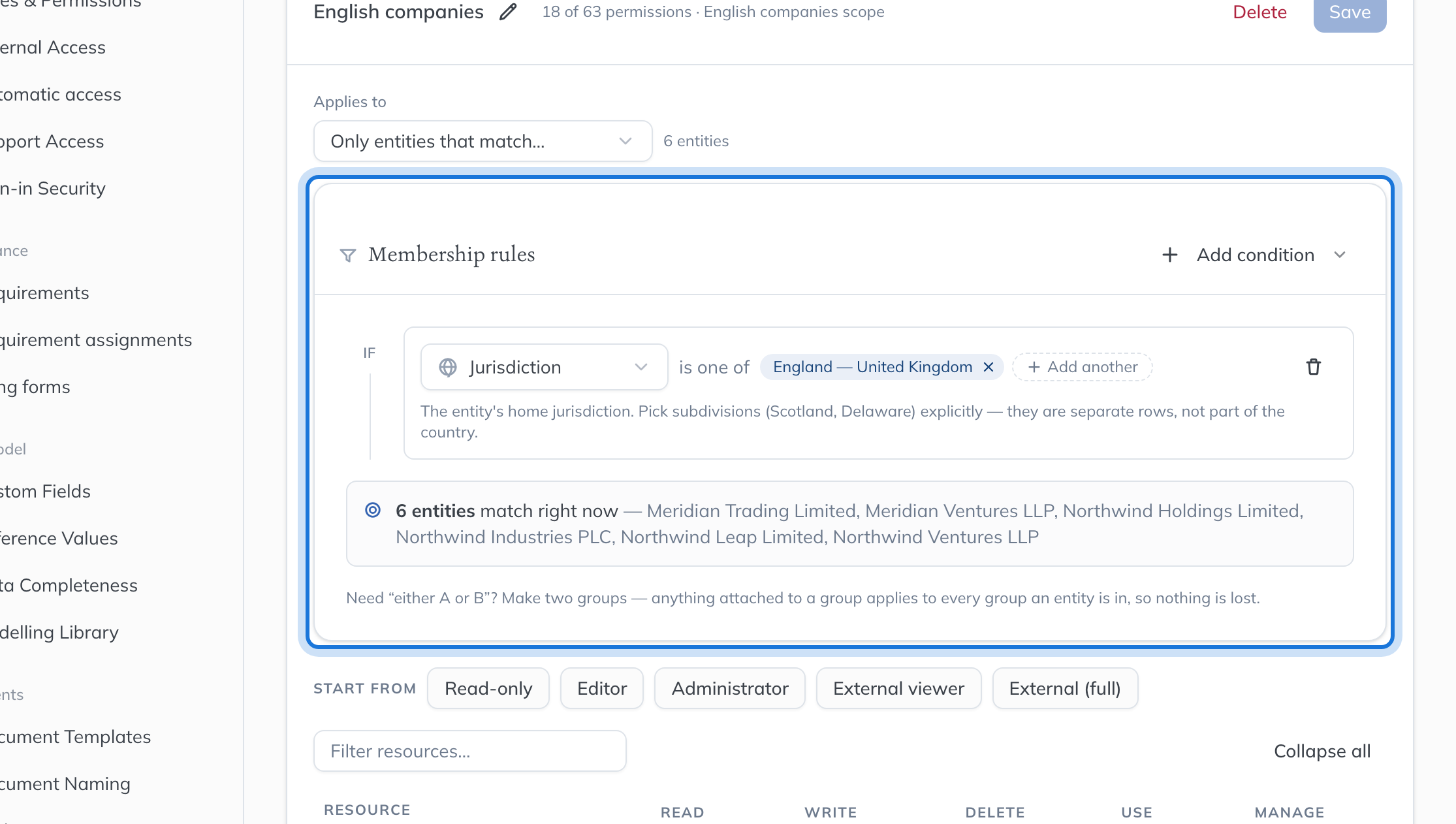Apply the Administrator preset

[x=730, y=688]
